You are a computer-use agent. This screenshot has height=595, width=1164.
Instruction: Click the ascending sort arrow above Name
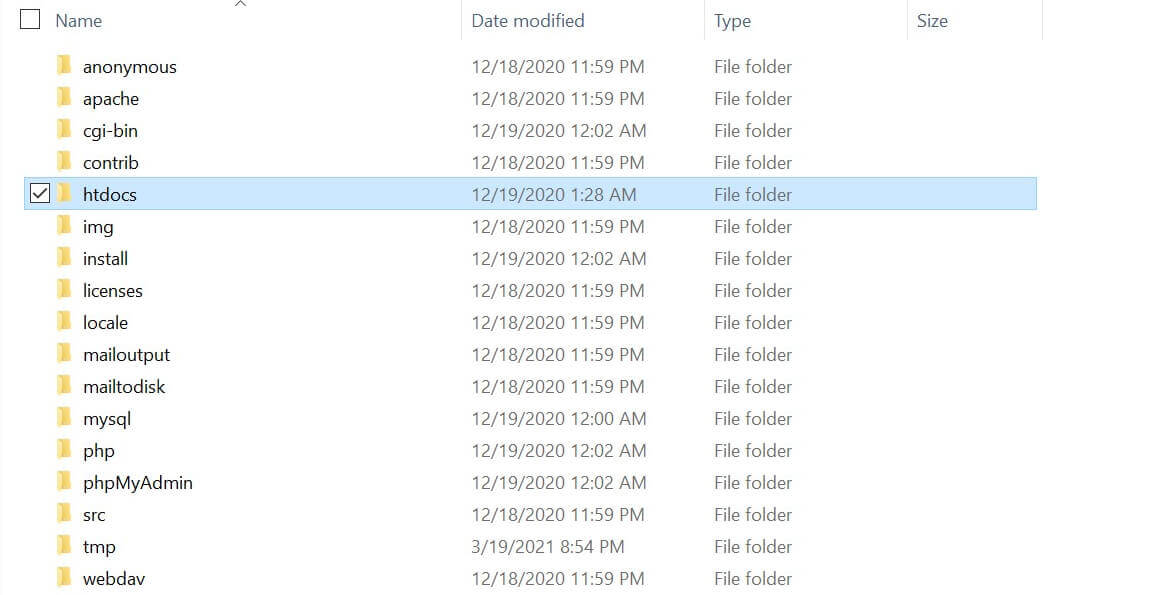(240, 4)
